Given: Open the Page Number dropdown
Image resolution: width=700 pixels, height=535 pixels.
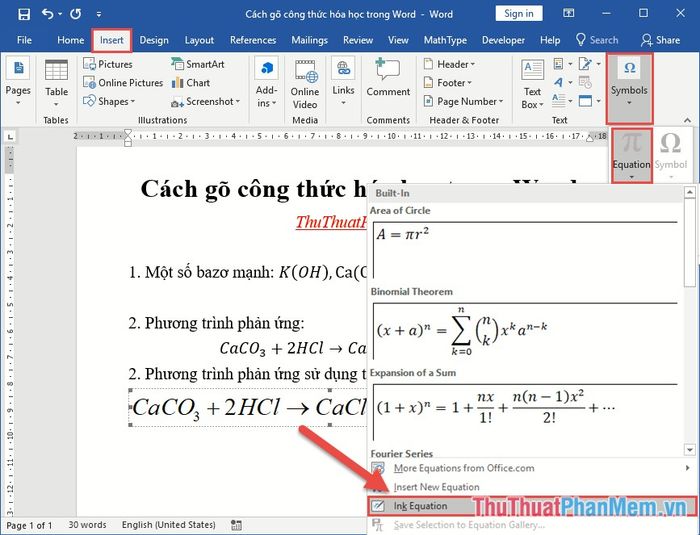Looking at the screenshot, I should (x=463, y=101).
